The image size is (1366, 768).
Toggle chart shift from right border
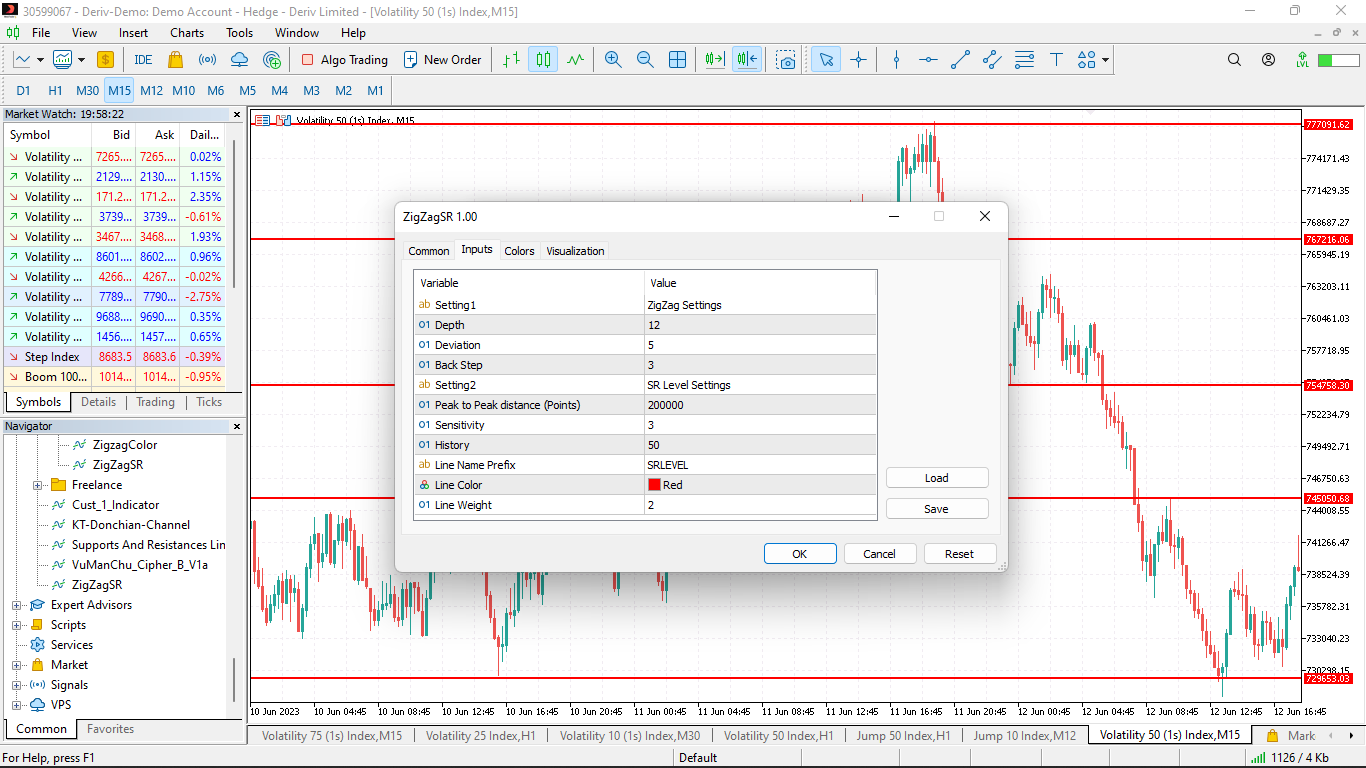[x=746, y=60]
